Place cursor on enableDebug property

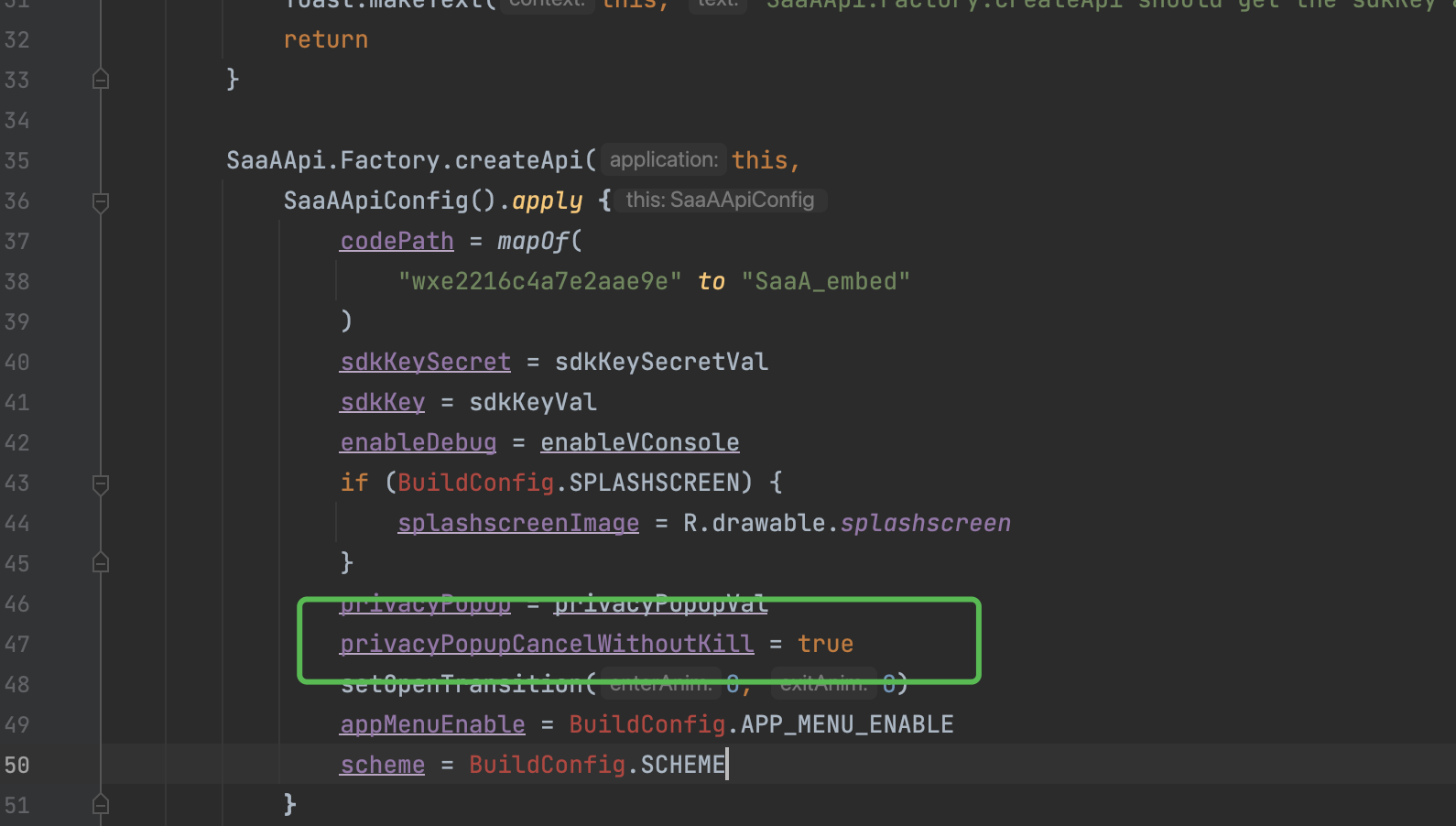418,442
